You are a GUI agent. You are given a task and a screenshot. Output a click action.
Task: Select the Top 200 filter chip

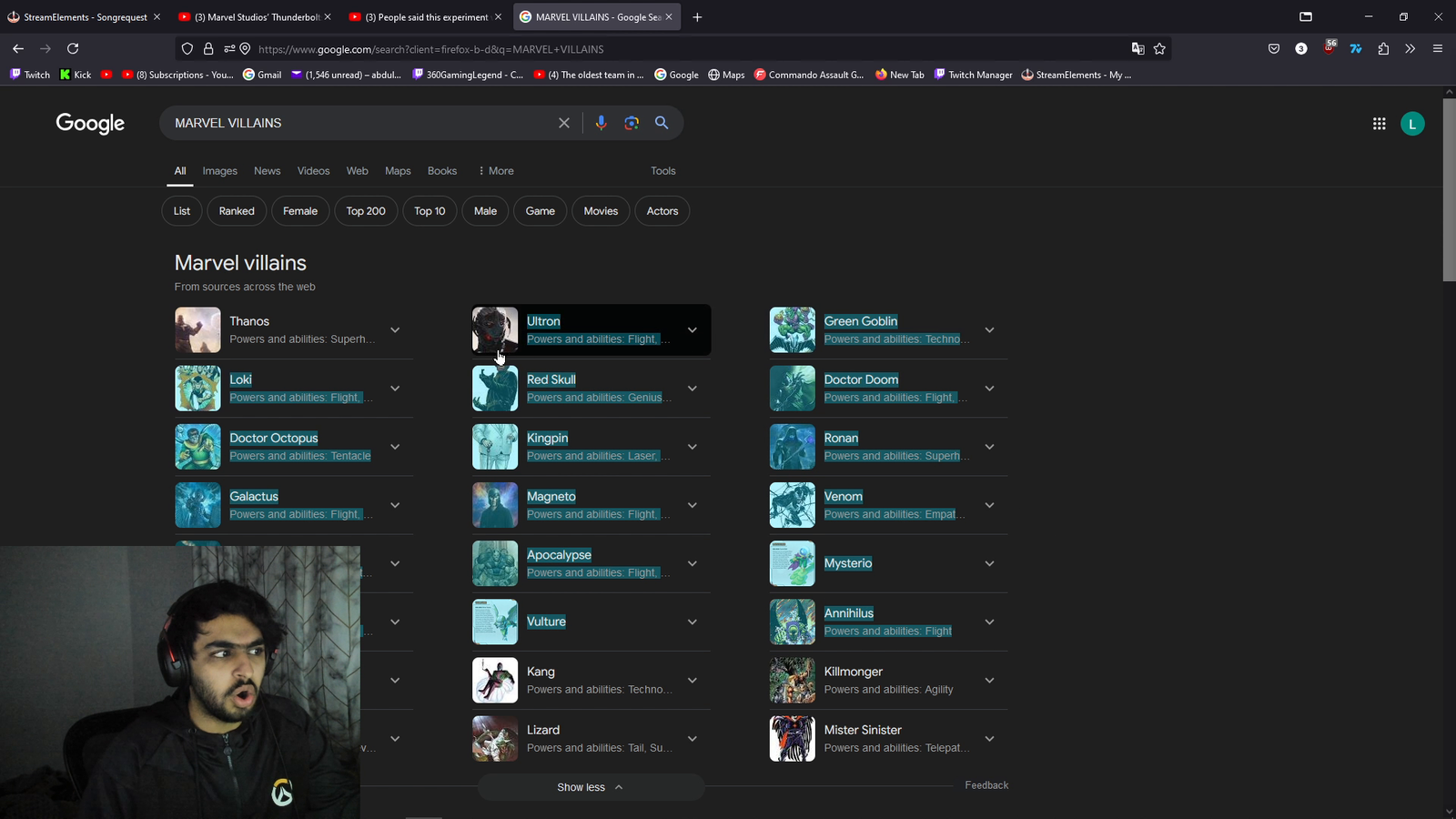(366, 211)
